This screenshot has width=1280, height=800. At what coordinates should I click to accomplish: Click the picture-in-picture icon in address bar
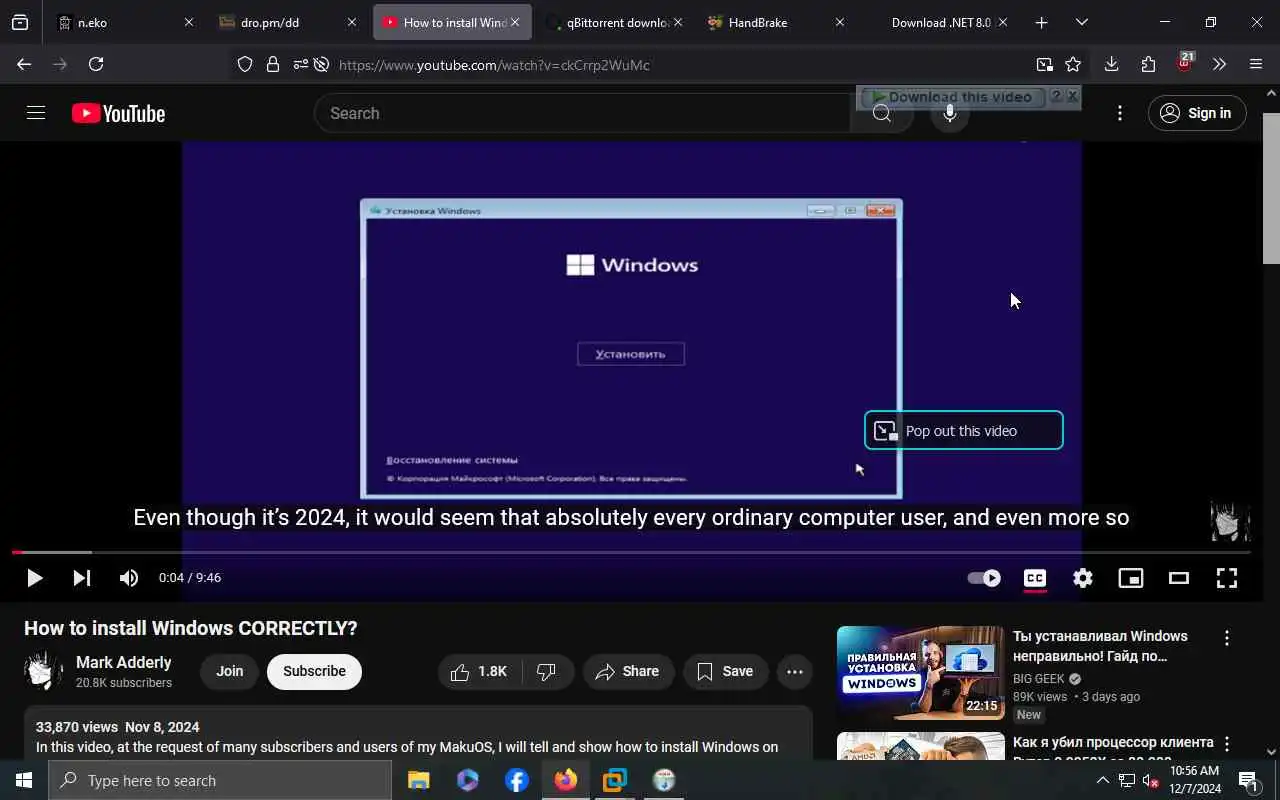click(1044, 65)
